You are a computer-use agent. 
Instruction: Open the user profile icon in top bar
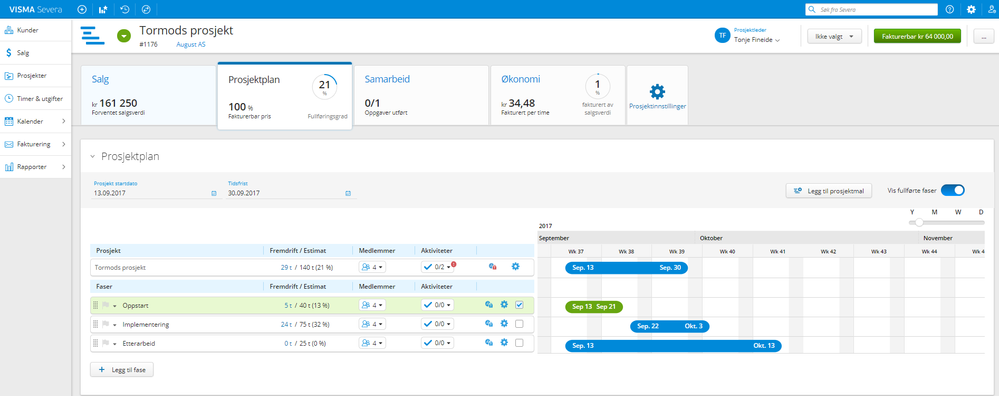pos(991,10)
